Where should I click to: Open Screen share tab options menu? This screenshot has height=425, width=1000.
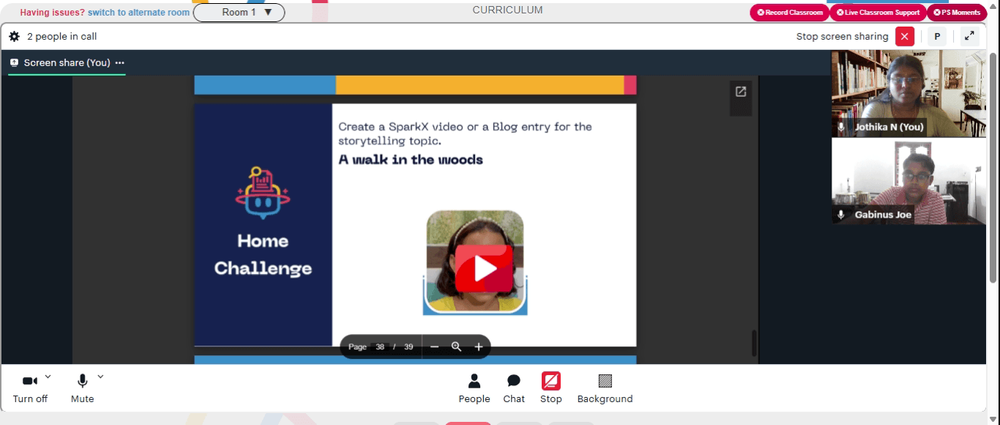click(120, 63)
